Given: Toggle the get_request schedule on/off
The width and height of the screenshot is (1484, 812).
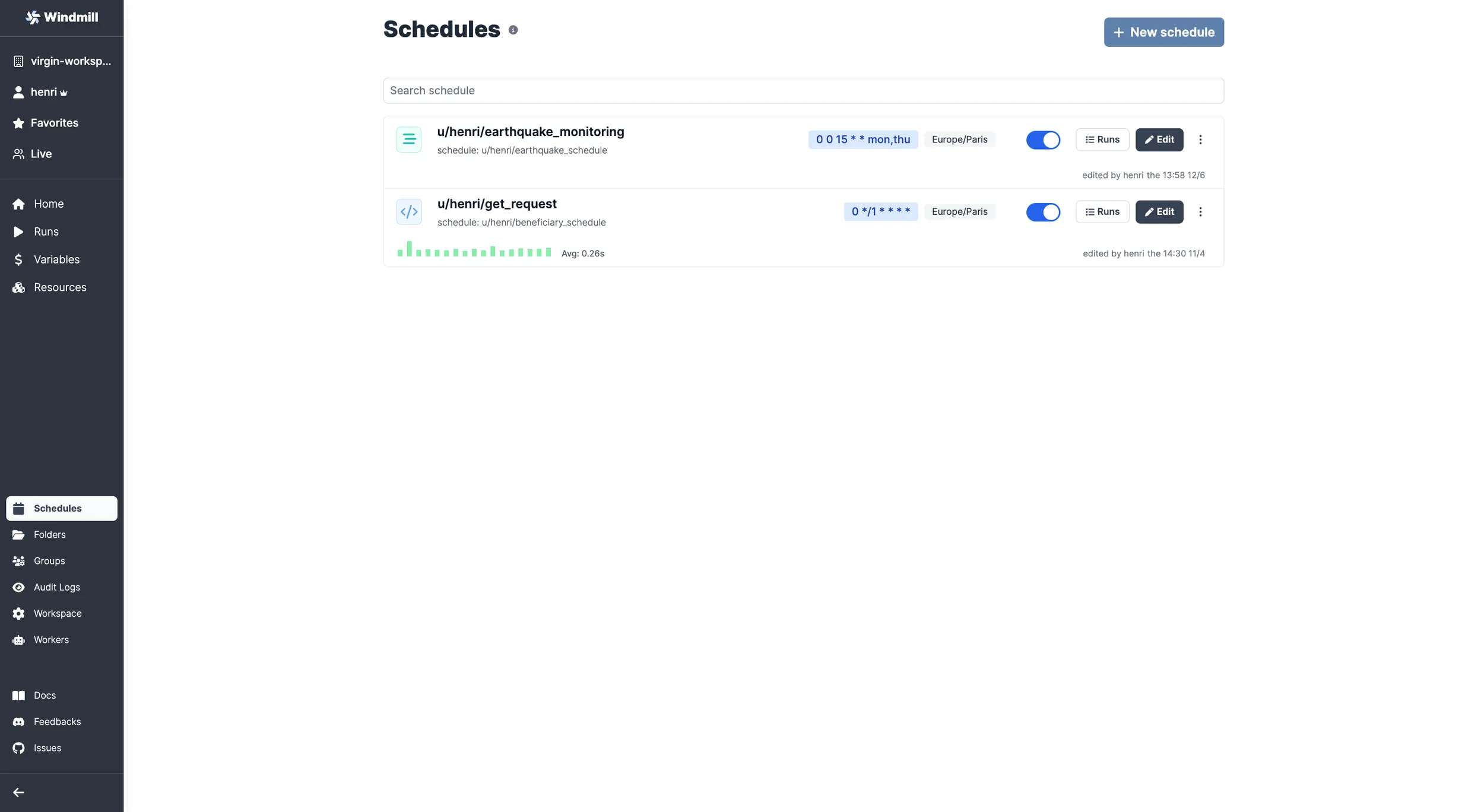Looking at the screenshot, I should coord(1043,211).
